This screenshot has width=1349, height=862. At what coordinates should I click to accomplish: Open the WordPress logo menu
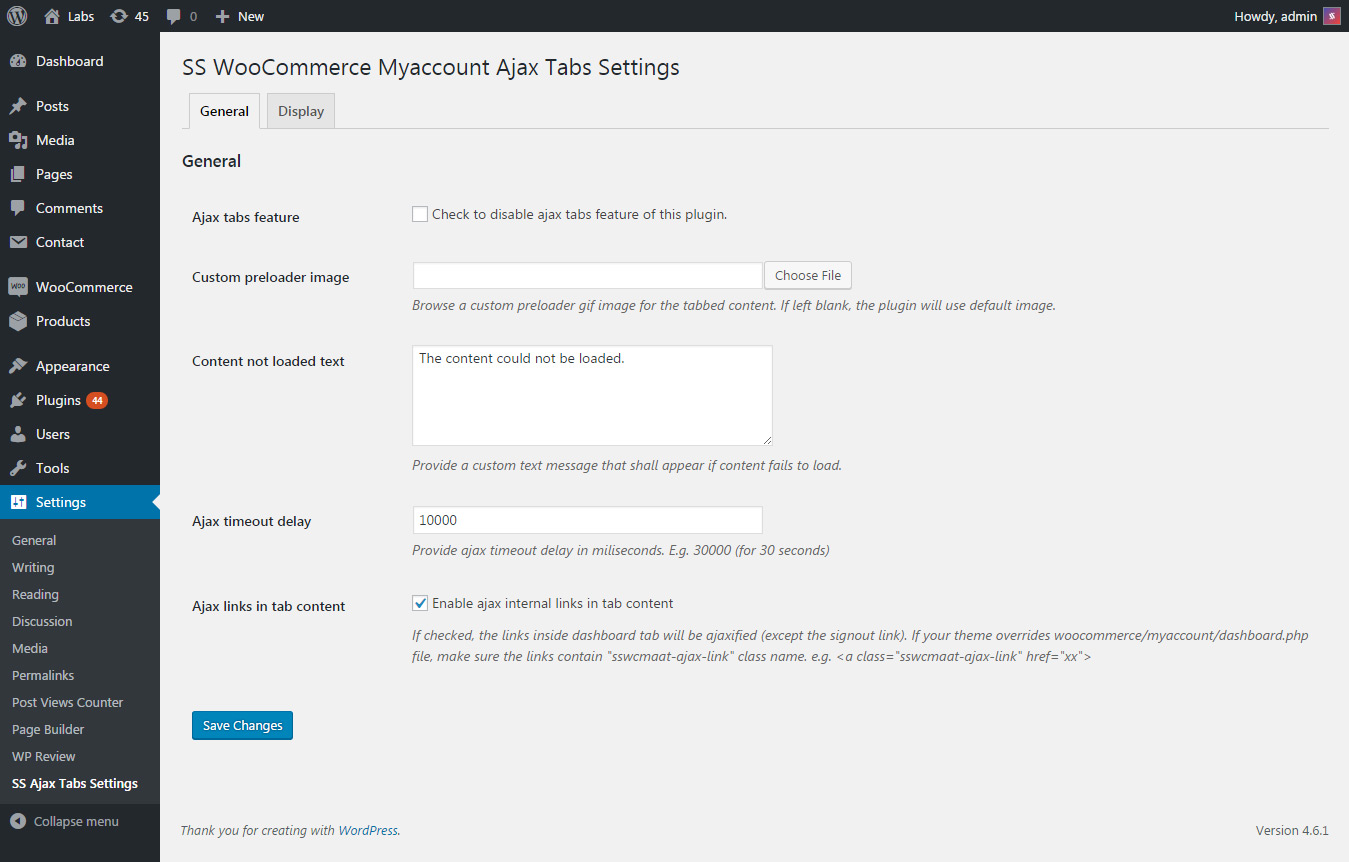coord(16,16)
